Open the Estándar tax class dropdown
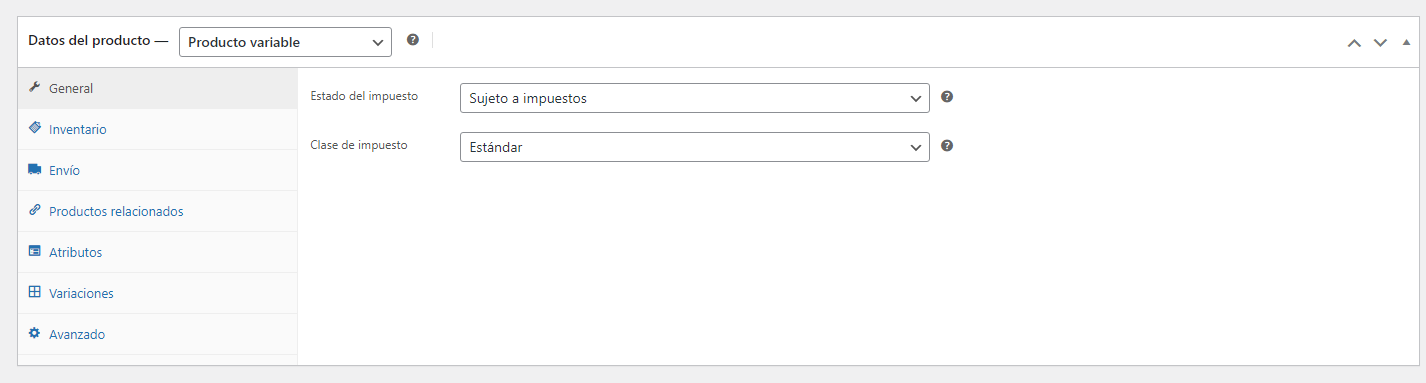The image size is (1426, 383). click(x=694, y=147)
